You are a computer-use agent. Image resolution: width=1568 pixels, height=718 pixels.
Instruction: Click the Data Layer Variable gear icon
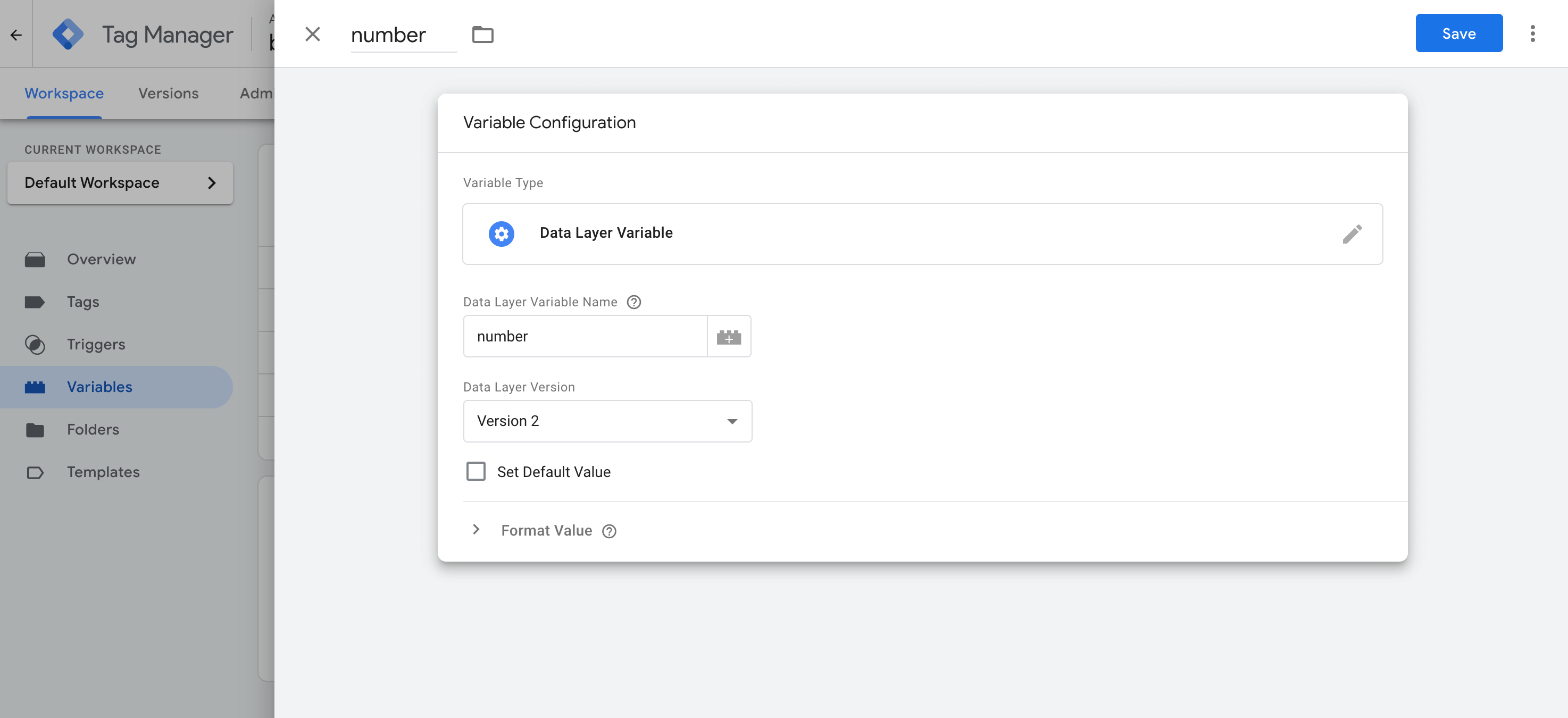[501, 233]
